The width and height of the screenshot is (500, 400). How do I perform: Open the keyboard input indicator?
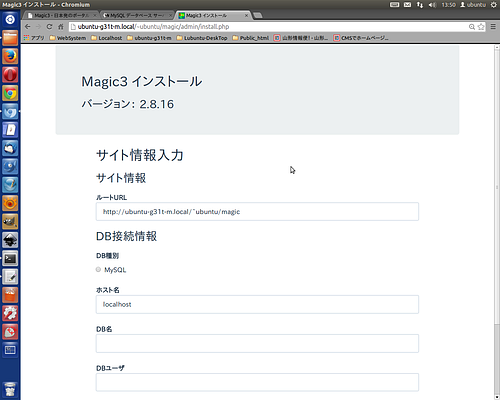pos(394,5)
